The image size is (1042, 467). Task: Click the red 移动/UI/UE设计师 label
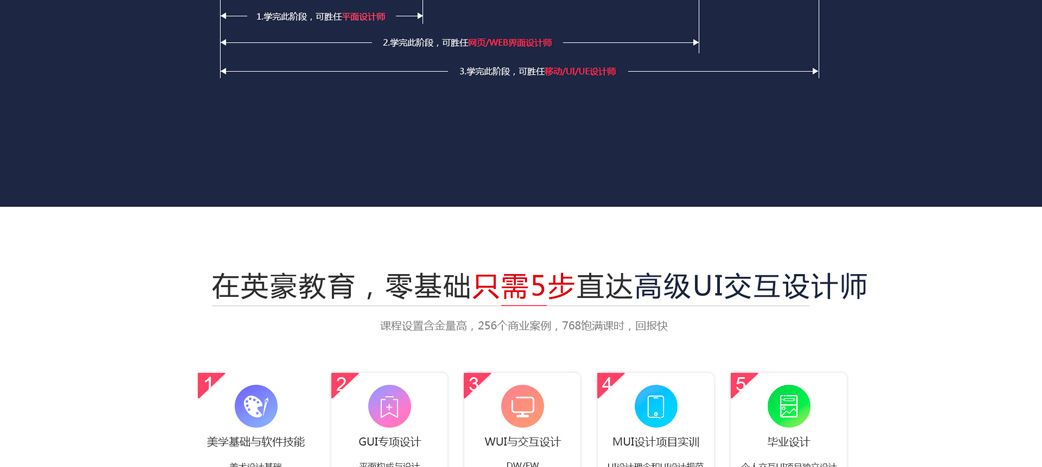point(580,71)
